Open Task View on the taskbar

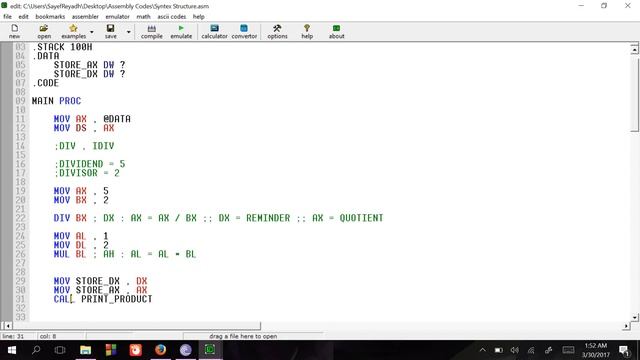tap(60, 350)
